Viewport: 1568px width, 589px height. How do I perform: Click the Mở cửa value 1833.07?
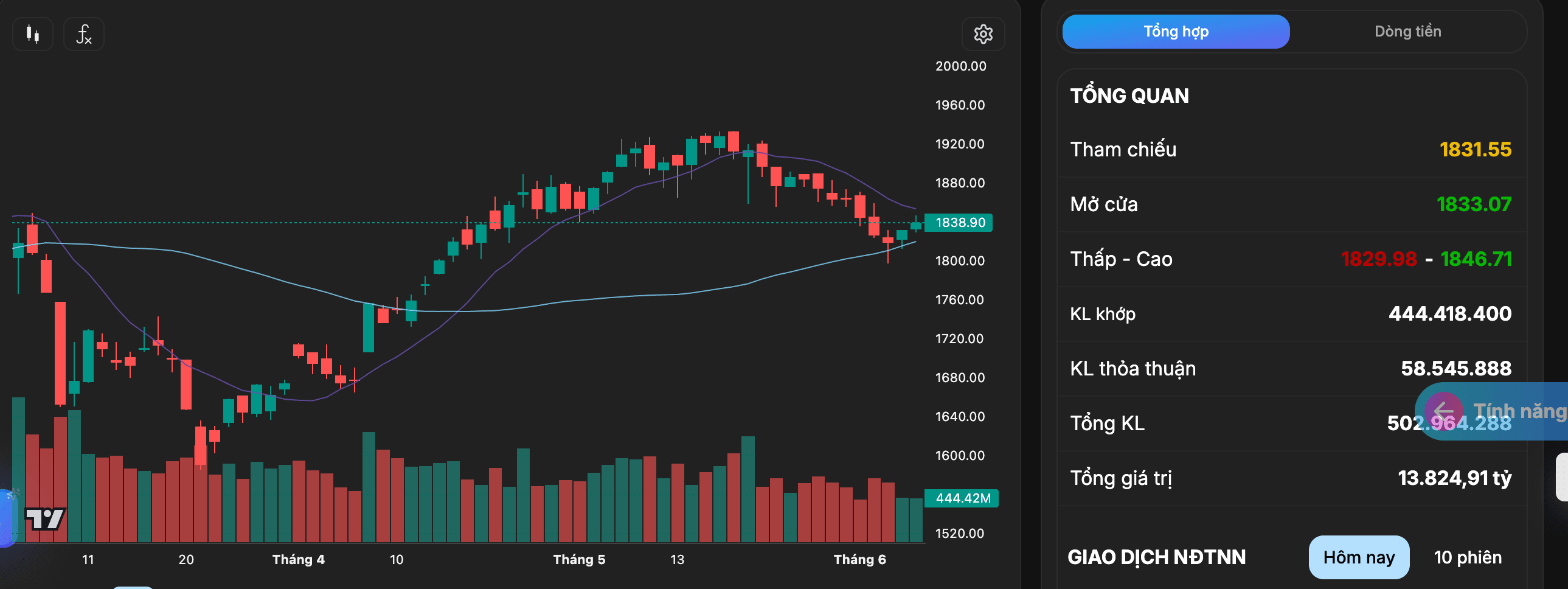tap(1474, 204)
